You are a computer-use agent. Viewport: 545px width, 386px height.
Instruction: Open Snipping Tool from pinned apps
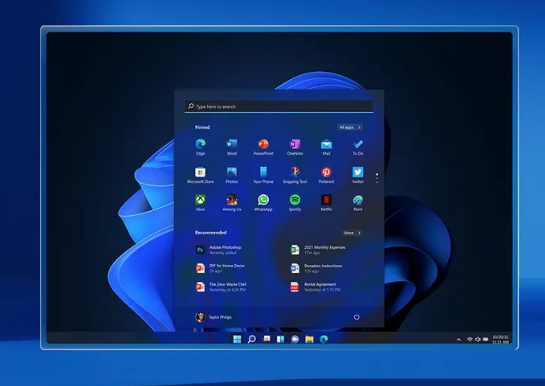[295, 175]
